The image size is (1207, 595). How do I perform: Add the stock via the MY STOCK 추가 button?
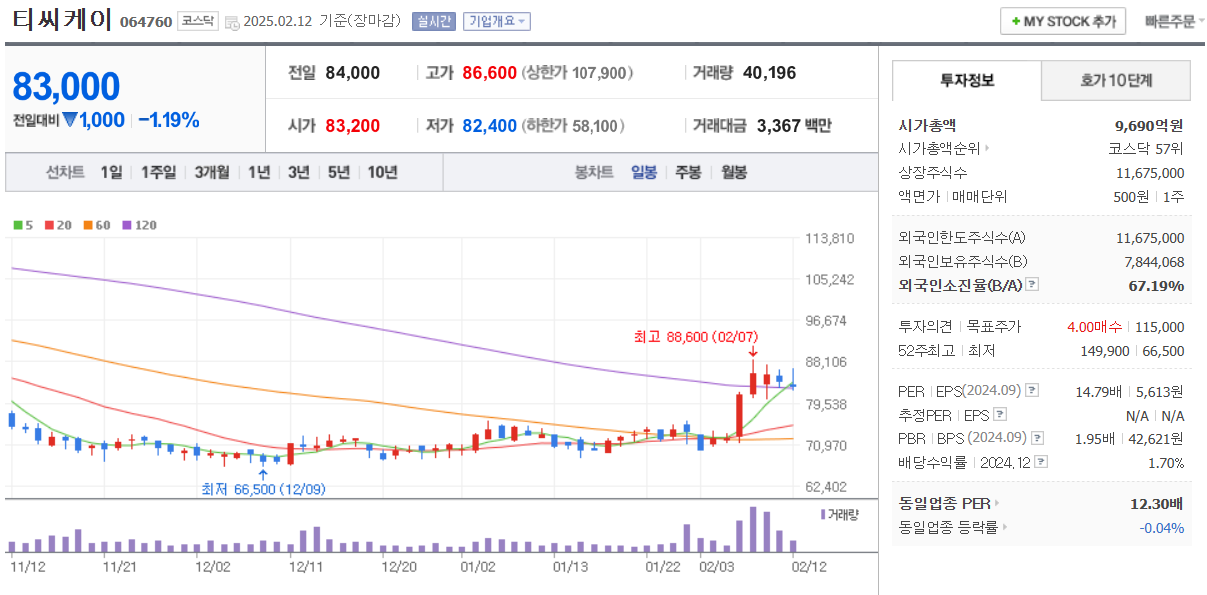[x=1063, y=21]
